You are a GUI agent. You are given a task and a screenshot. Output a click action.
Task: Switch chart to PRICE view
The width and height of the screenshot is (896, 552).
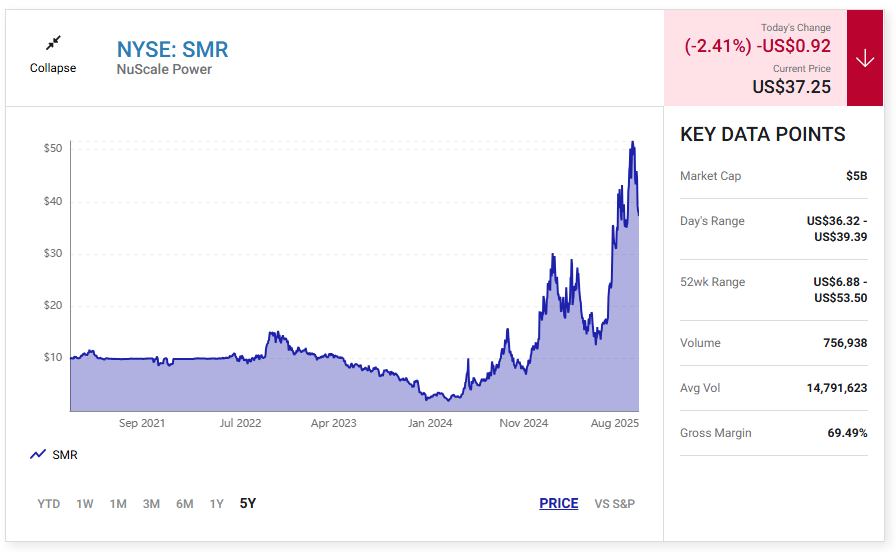(x=559, y=503)
